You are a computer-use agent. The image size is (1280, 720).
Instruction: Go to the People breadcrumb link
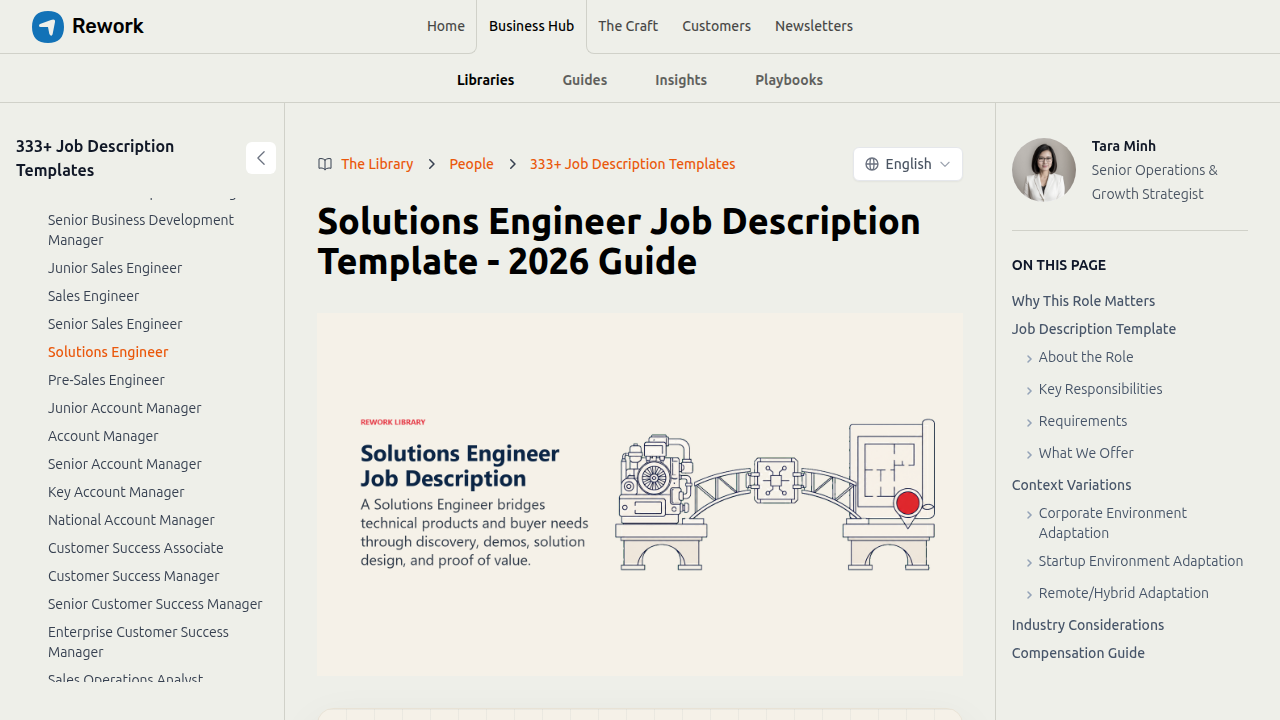(471, 164)
